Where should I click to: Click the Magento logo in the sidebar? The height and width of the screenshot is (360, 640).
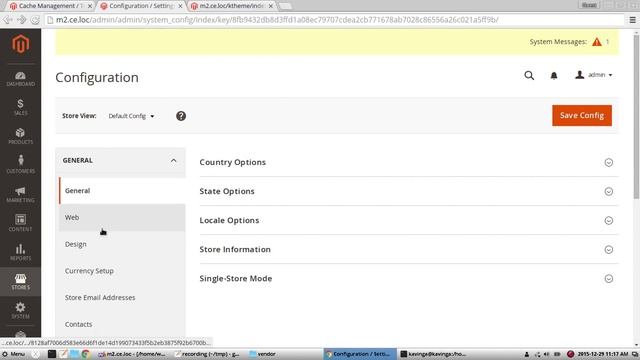[x=20, y=44]
